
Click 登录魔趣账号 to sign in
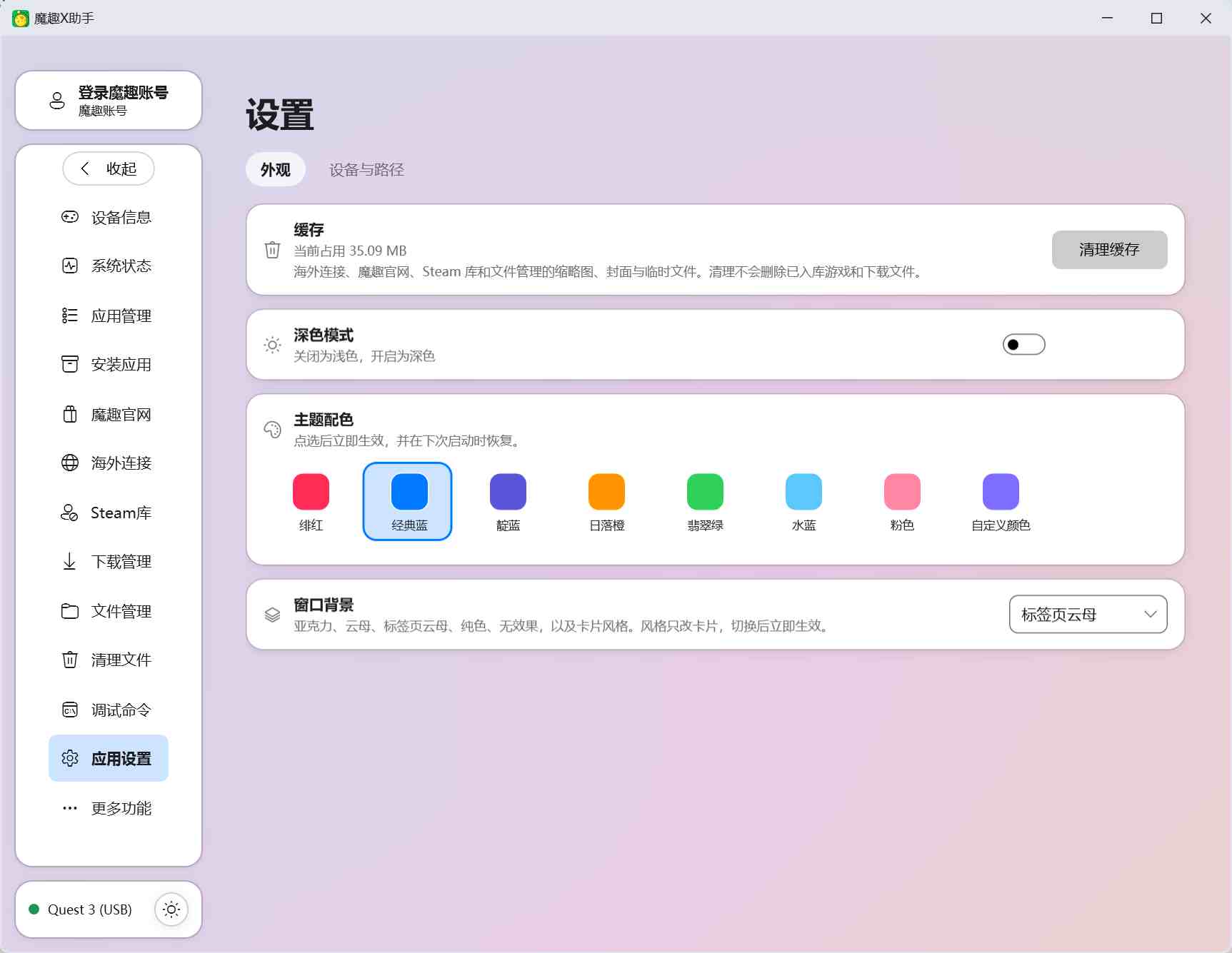pyautogui.click(x=109, y=101)
